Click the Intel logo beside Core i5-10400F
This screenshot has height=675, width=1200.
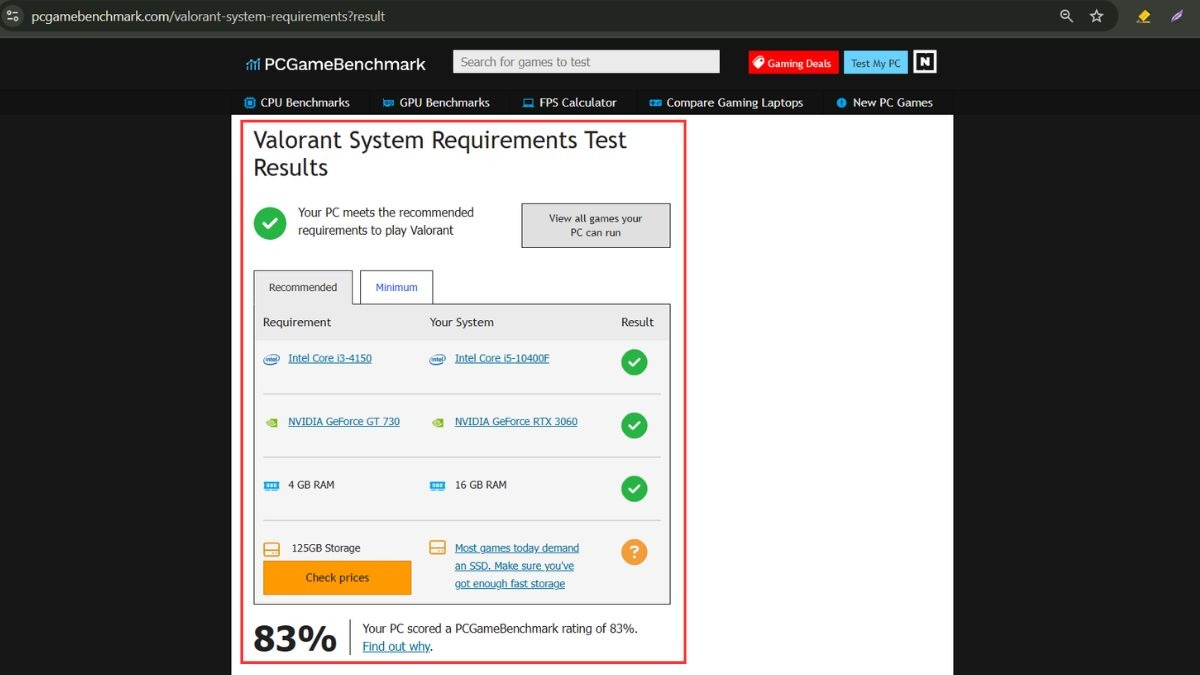tap(437, 359)
